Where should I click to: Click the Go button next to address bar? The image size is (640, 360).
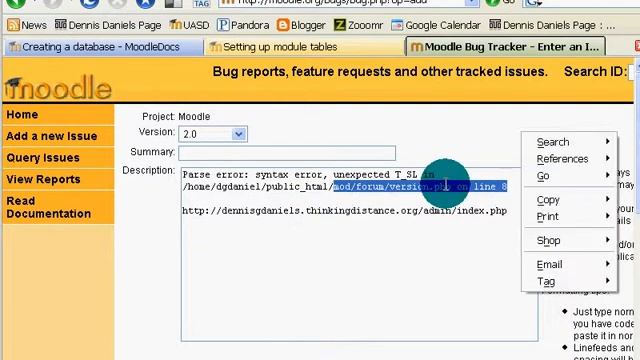500,2
